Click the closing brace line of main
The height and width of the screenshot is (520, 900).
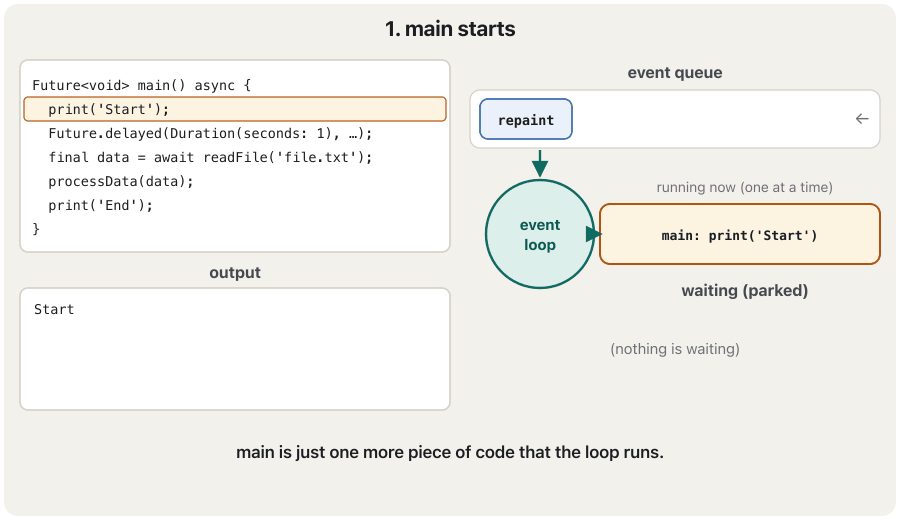point(36,229)
